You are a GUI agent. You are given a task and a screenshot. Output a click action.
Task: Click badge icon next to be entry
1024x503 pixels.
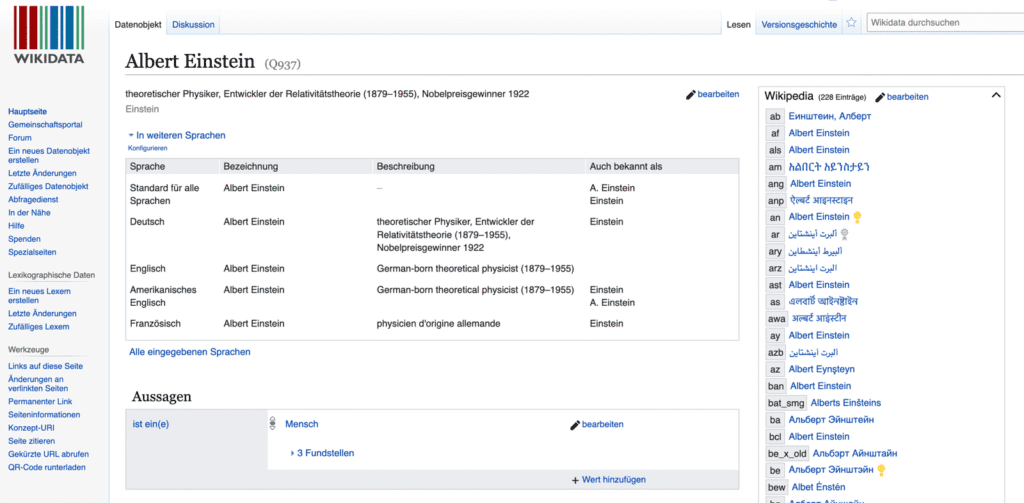tap(881, 470)
